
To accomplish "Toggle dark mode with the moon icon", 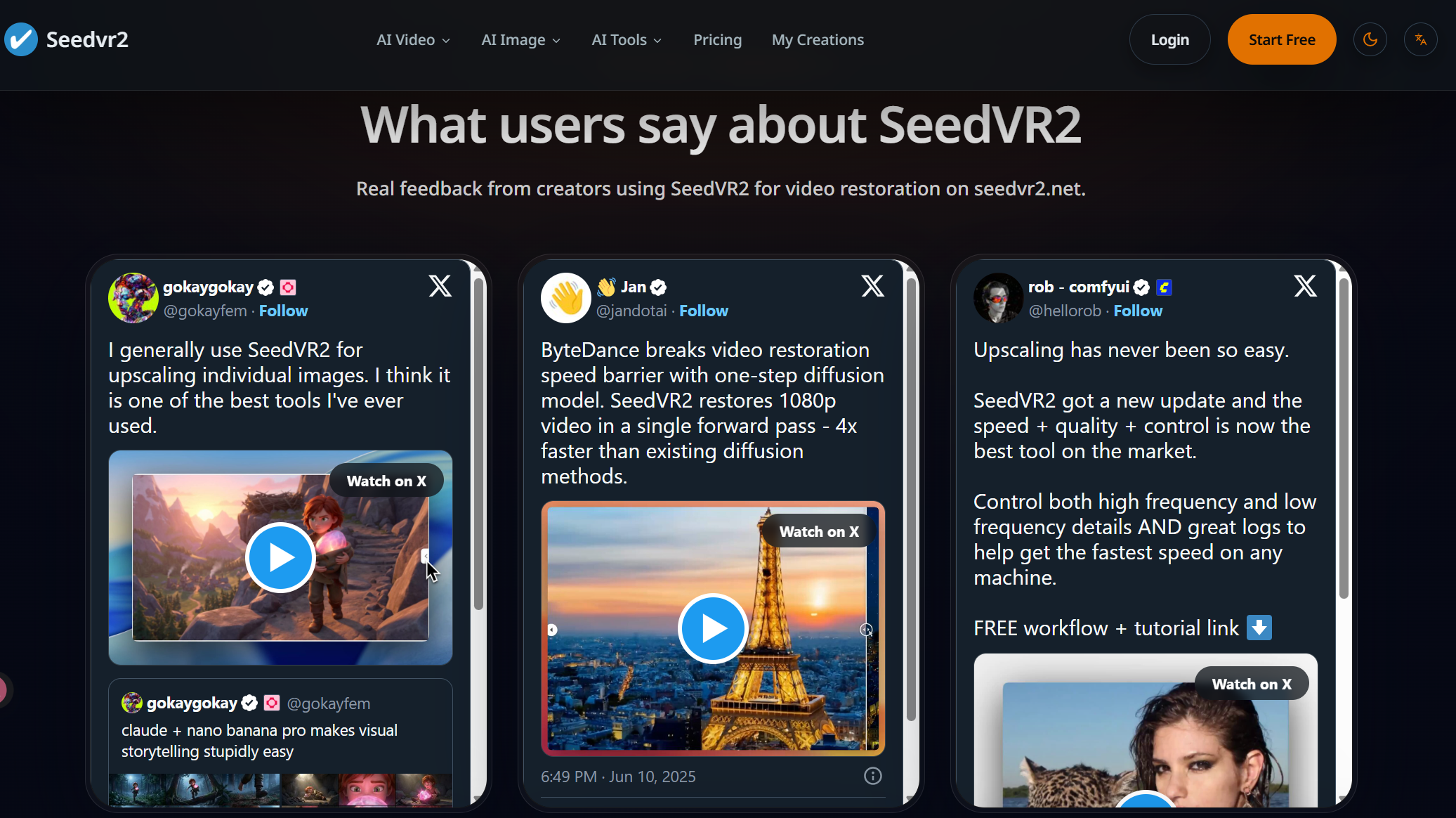I will pyautogui.click(x=1370, y=39).
